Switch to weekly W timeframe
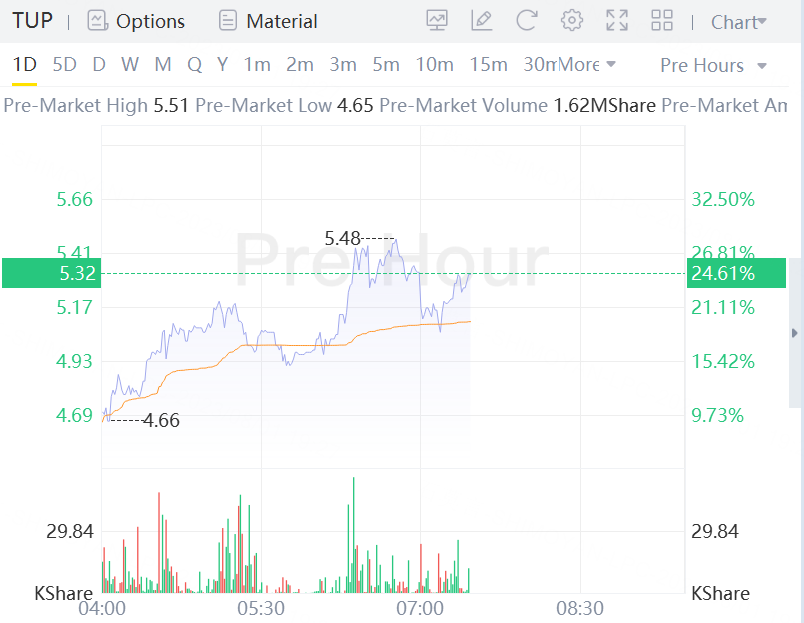The height and width of the screenshot is (623, 804). pyautogui.click(x=130, y=65)
